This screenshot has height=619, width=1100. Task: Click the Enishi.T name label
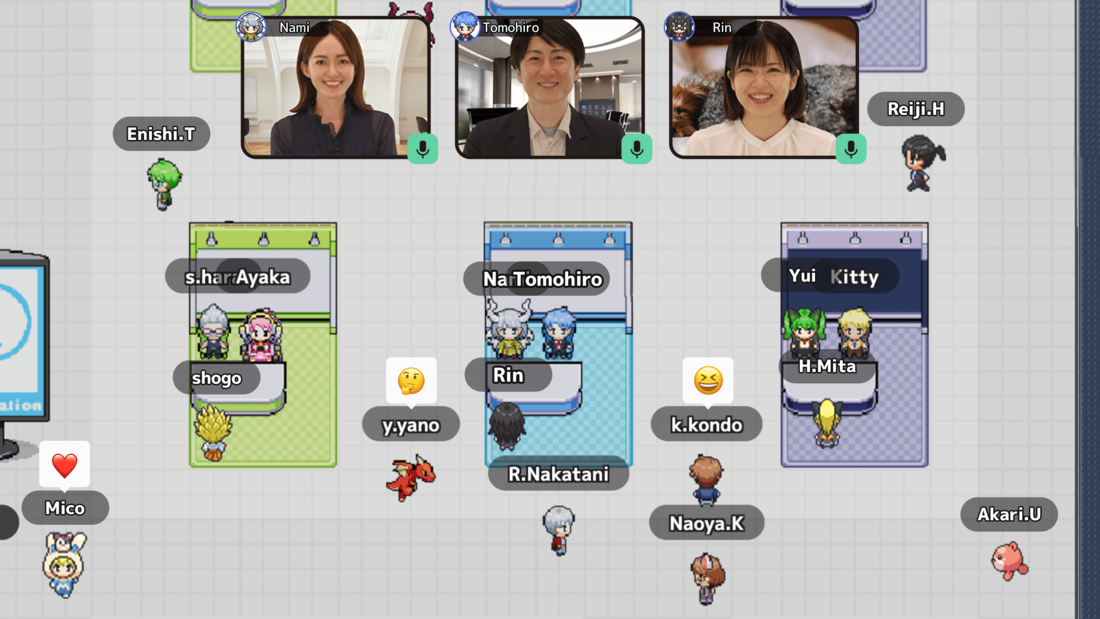pos(161,133)
